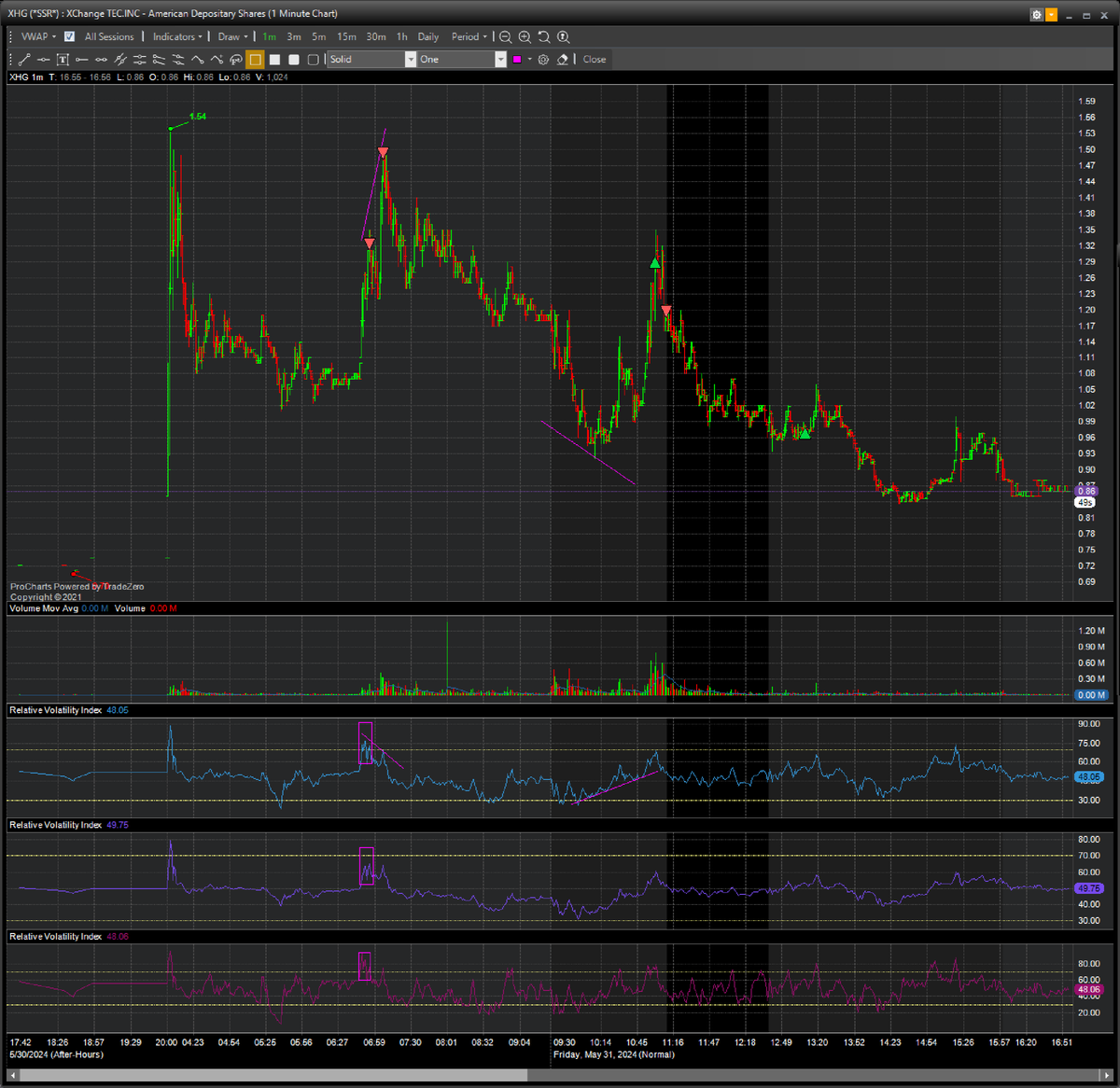This screenshot has width=1120, height=1088.
Task: Select the curve-with-plus drawing tool
Action: click(x=217, y=60)
